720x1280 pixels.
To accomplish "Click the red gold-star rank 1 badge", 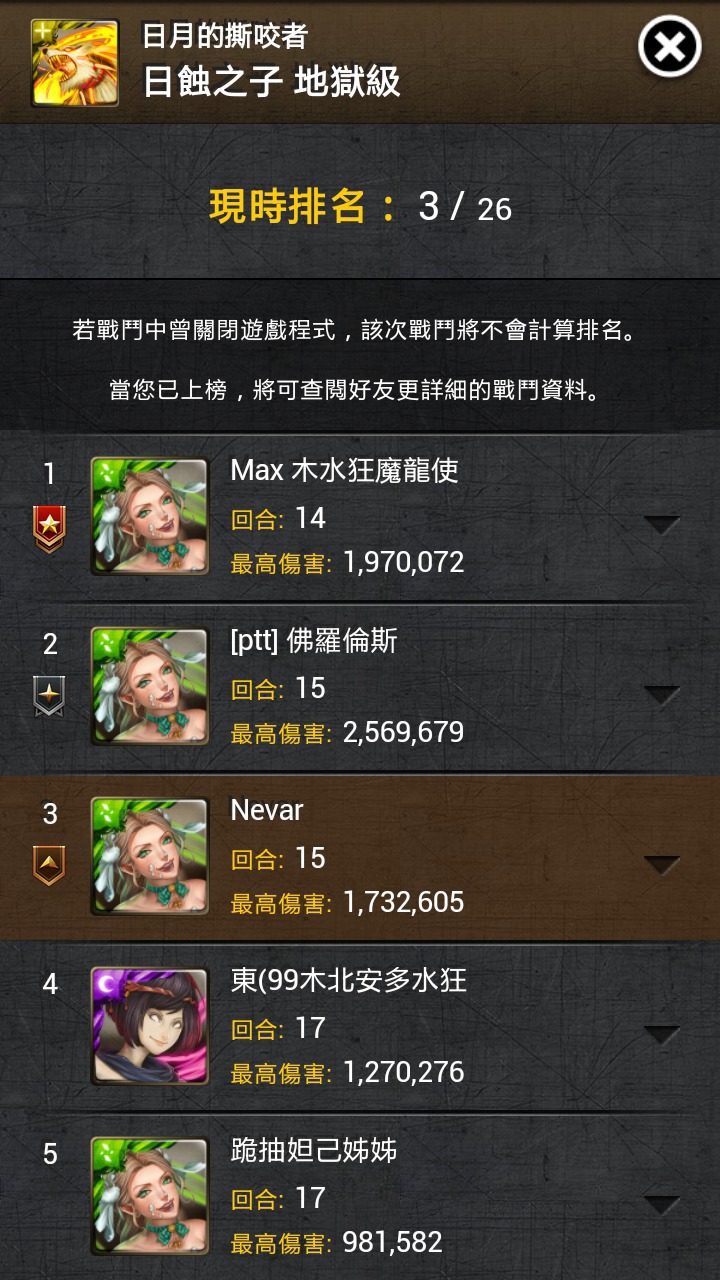I will tap(49, 529).
